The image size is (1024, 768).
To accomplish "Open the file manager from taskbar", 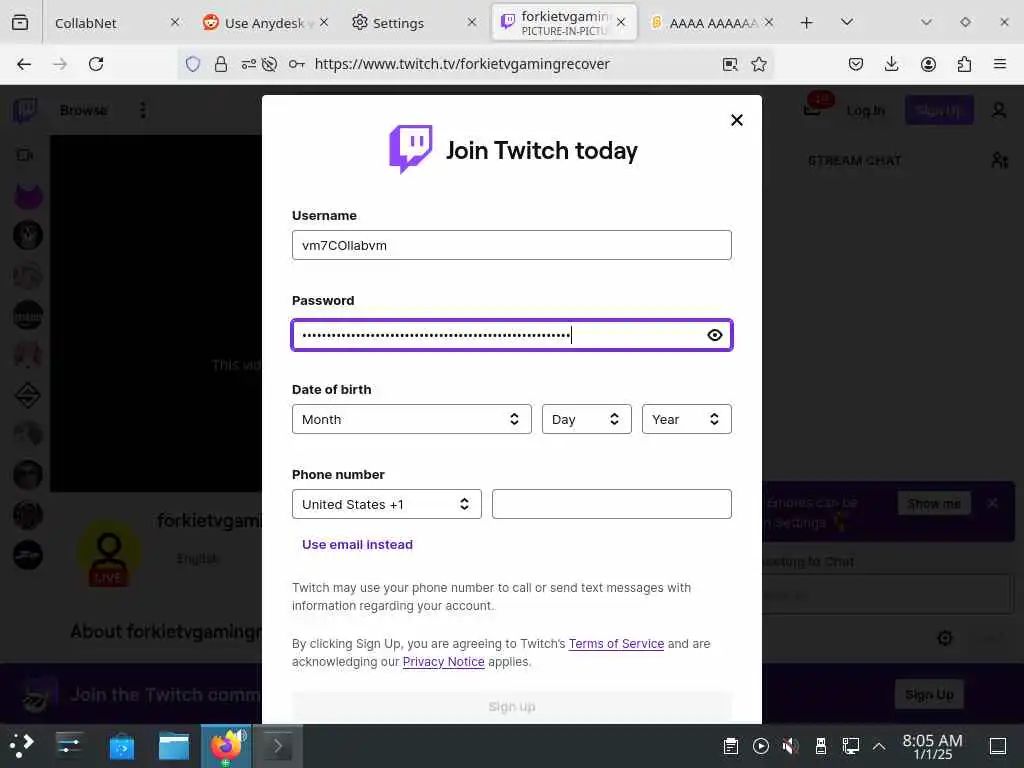I will pyautogui.click(x=174, y=745).
